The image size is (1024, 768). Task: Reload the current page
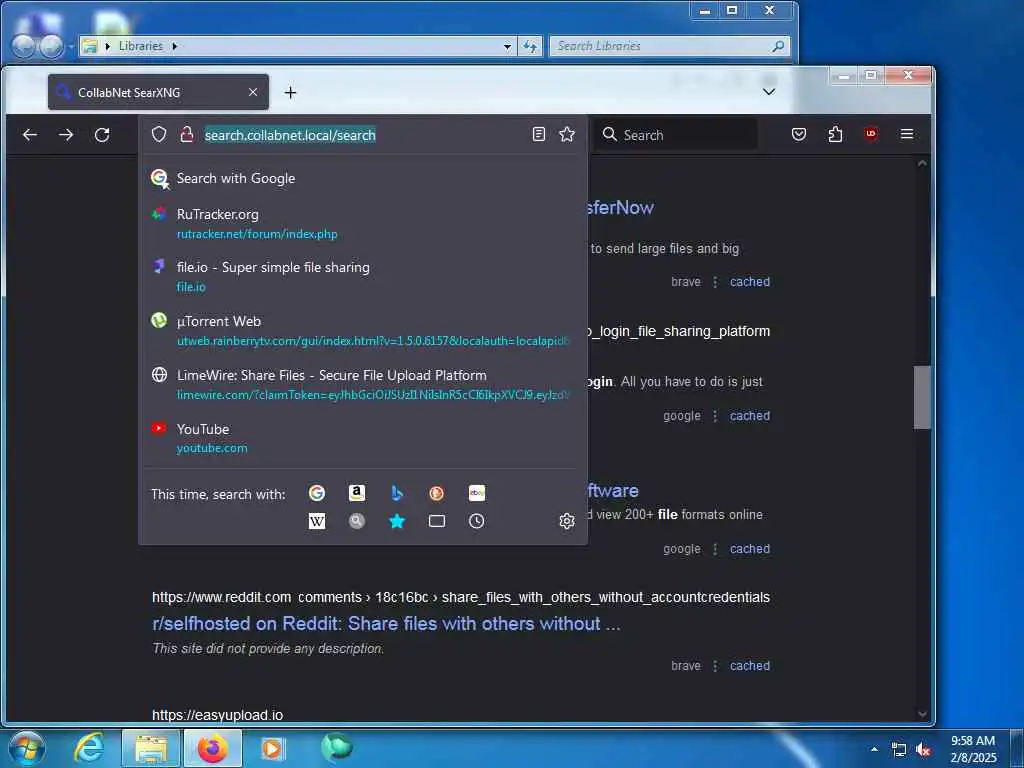(x=102, y=135)
